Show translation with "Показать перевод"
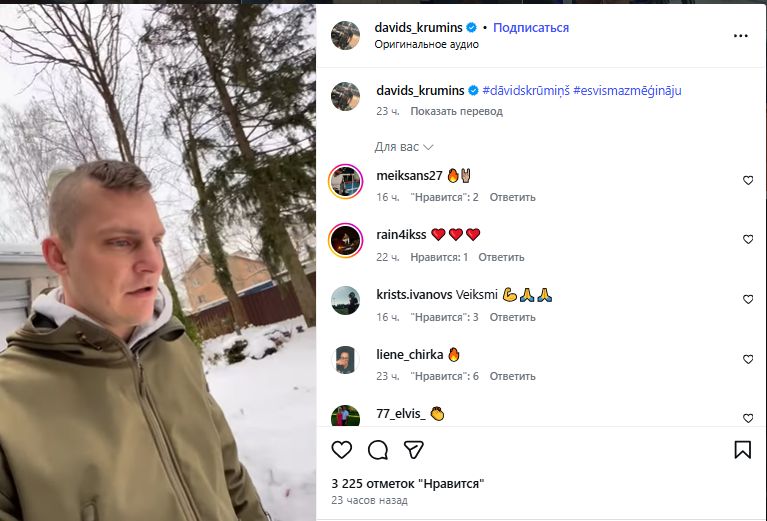The height and width of the screenshot is (521, 767). [x=456, y=111]
